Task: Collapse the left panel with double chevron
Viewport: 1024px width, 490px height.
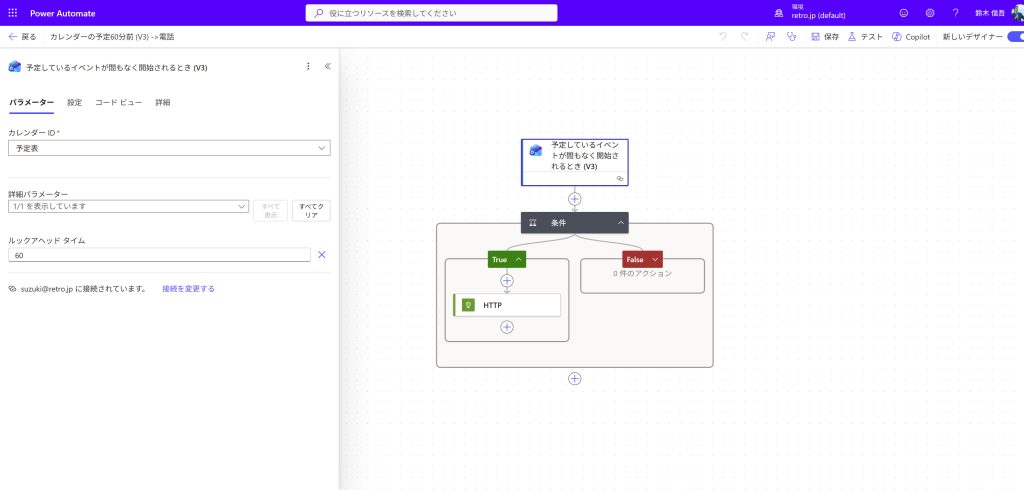Action: [327, 67]
